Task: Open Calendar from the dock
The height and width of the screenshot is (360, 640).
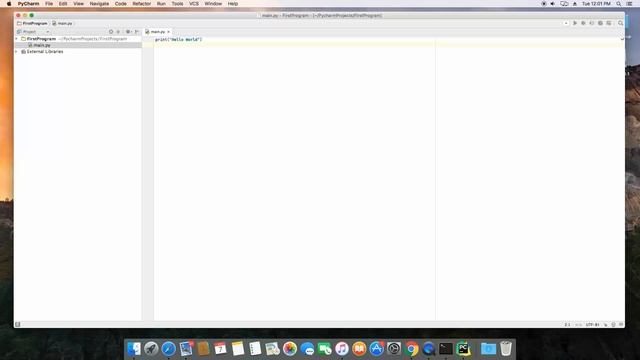Action: 220,349
